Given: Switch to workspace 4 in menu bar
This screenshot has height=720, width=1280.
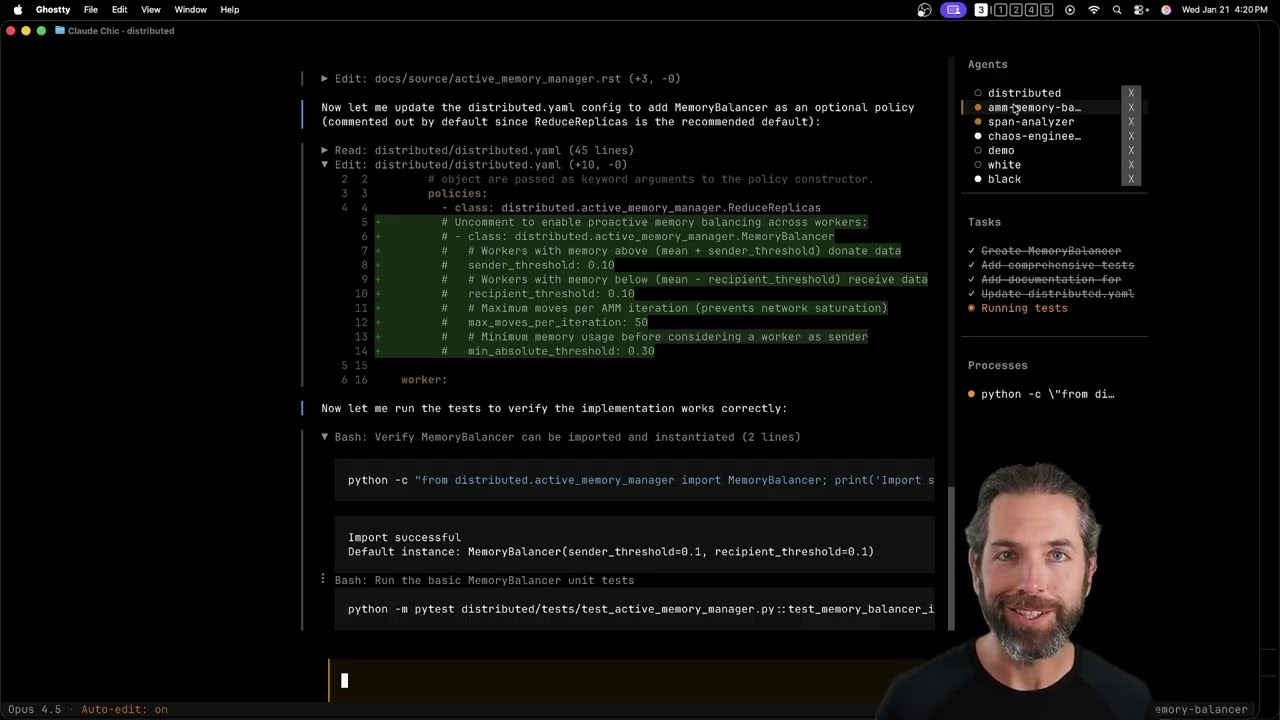Looking at the screenshot, I should 1031,10.
